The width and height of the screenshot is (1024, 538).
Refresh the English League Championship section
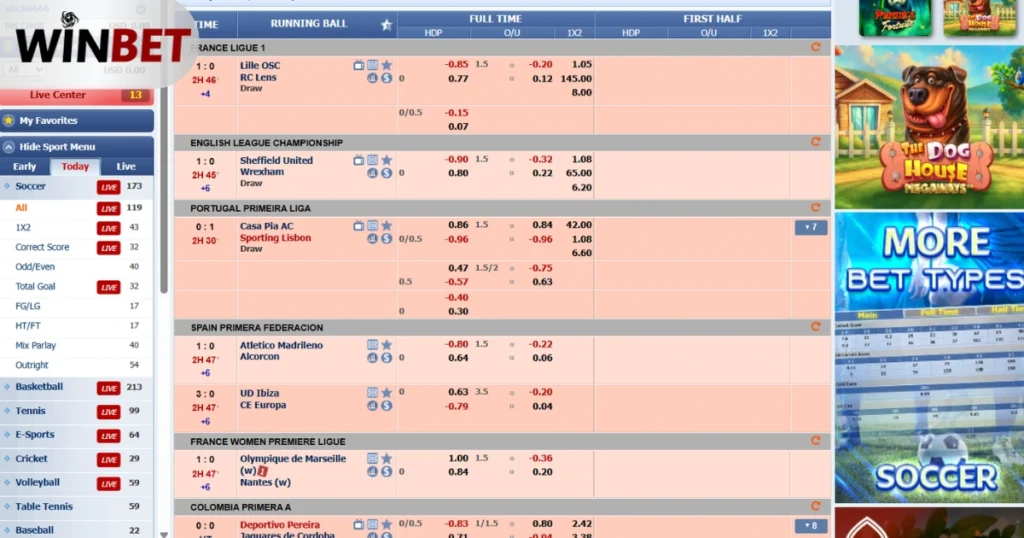816,142
